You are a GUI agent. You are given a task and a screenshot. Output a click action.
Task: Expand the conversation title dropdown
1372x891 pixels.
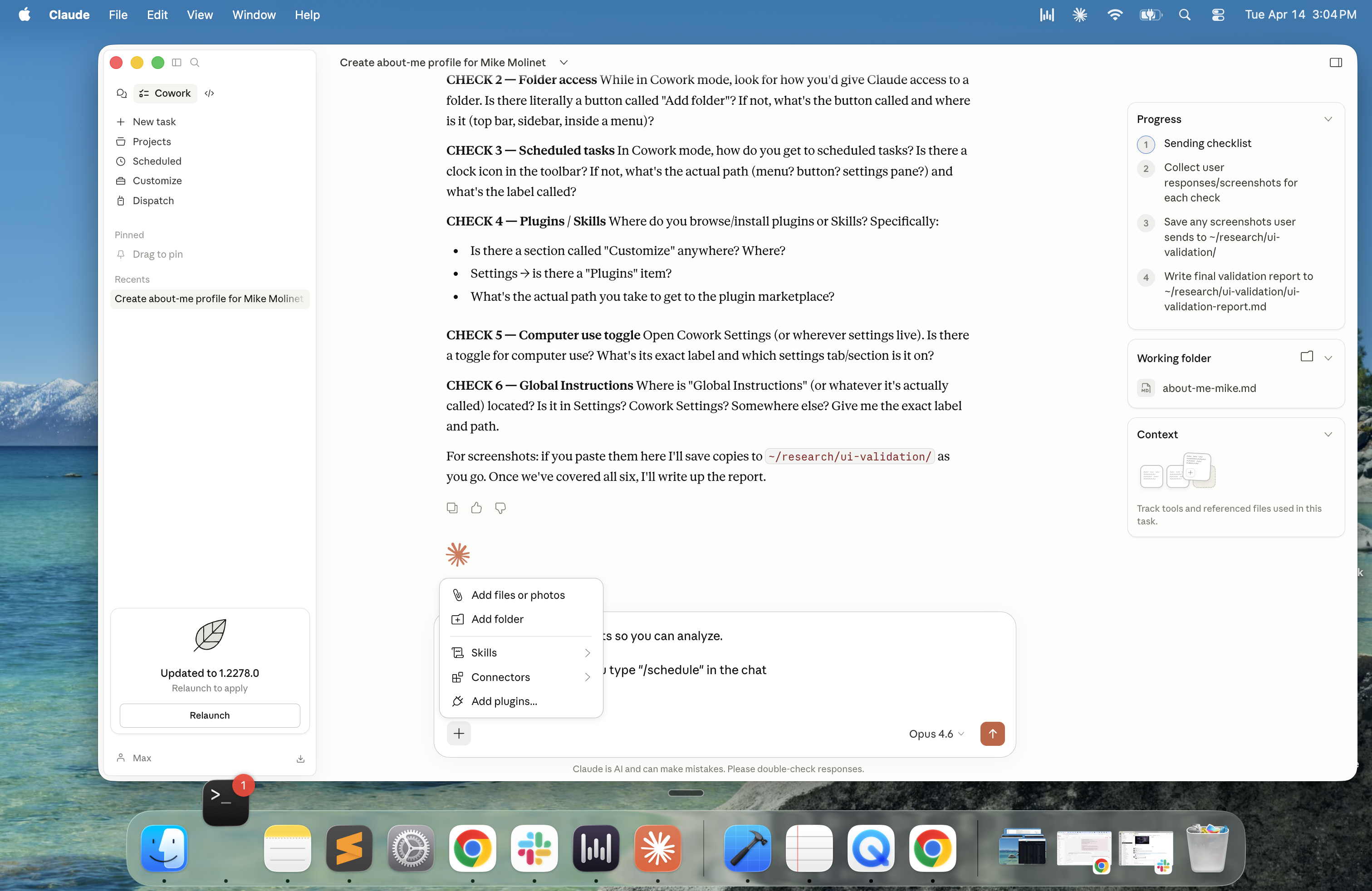563,62
